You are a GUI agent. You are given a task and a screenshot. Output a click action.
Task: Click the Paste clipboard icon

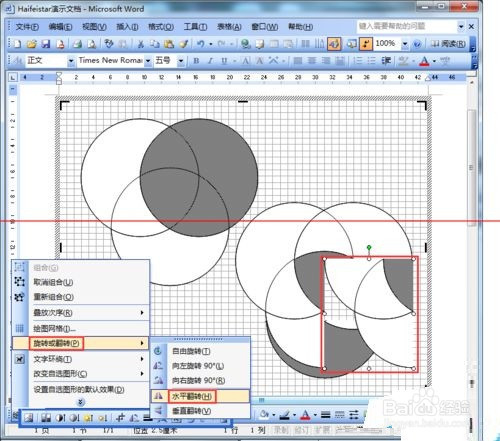point(169,44)
